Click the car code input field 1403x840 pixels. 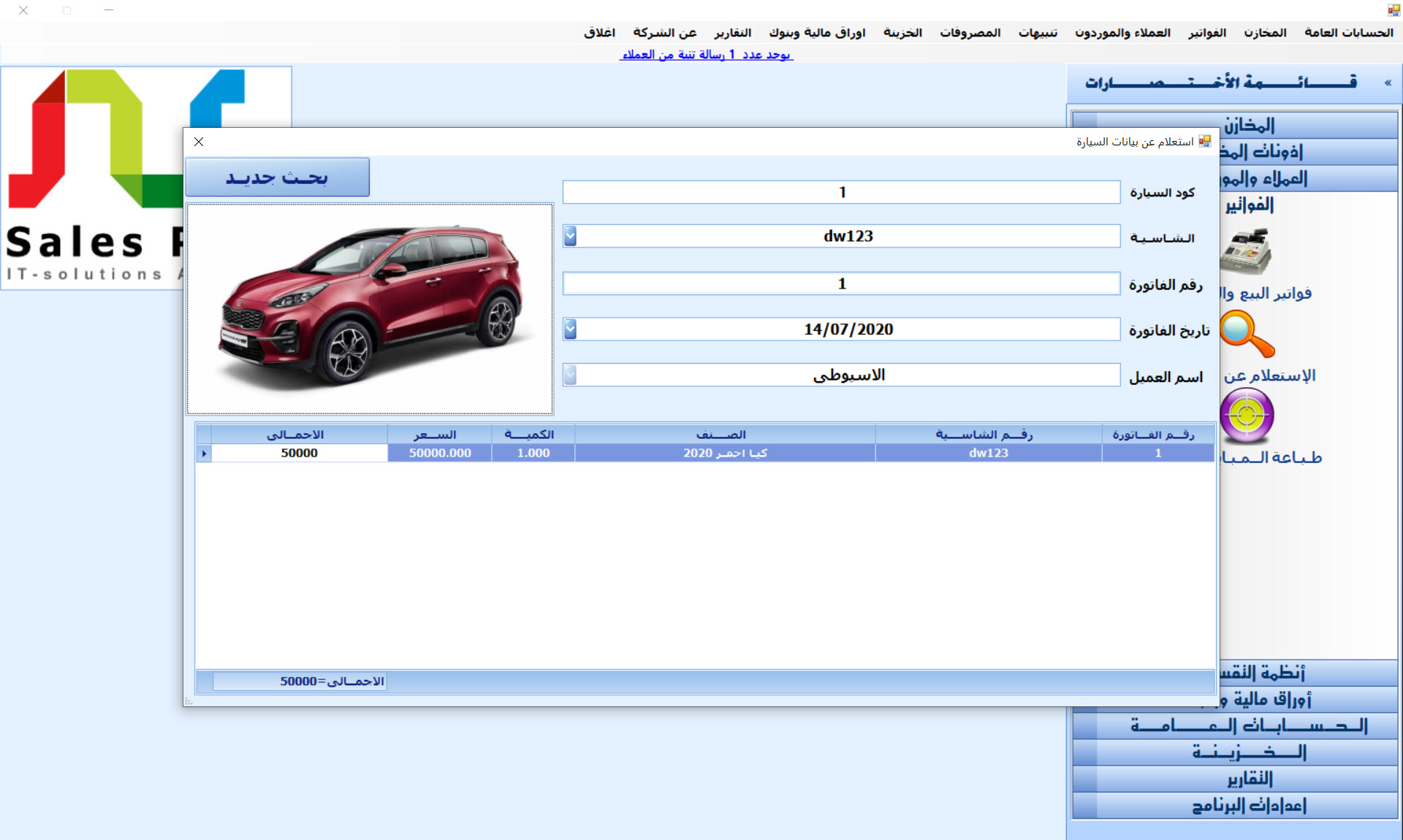coord(841,192)
